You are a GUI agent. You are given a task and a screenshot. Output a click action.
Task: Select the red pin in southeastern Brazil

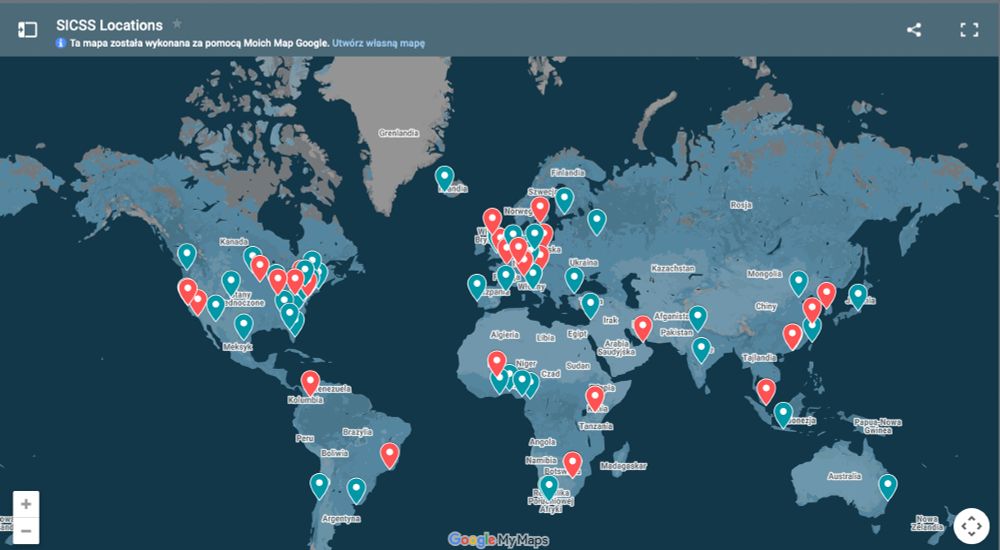click(390, 456)
